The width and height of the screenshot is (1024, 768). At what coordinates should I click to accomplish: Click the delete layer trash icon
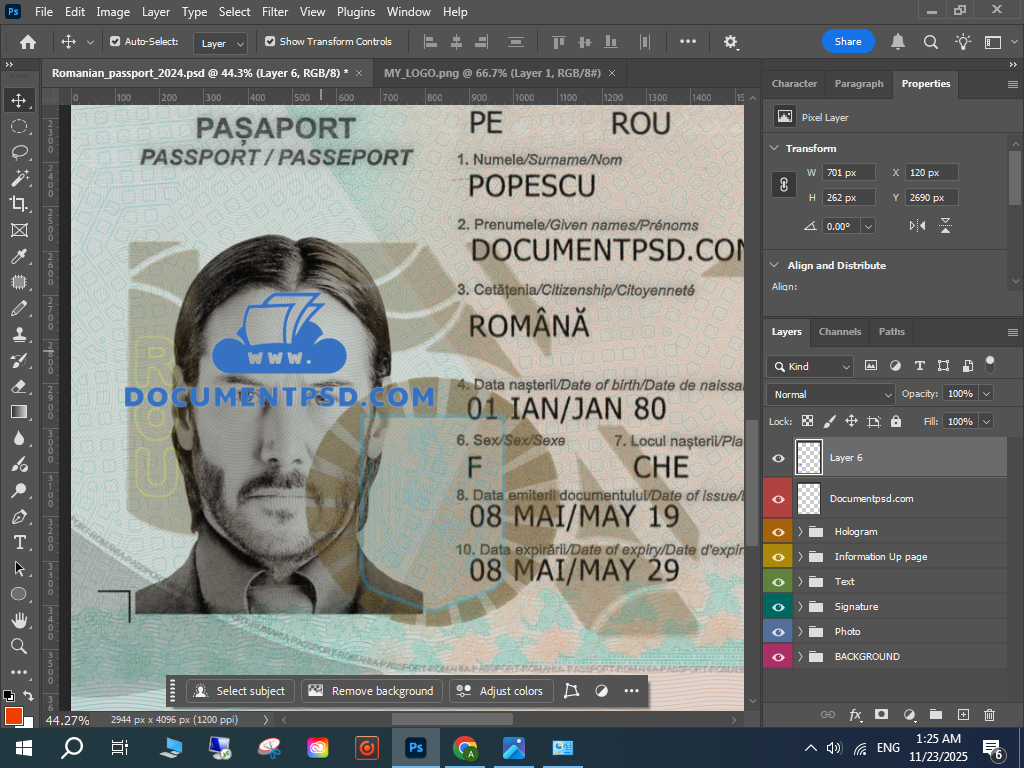coord(989,715)
